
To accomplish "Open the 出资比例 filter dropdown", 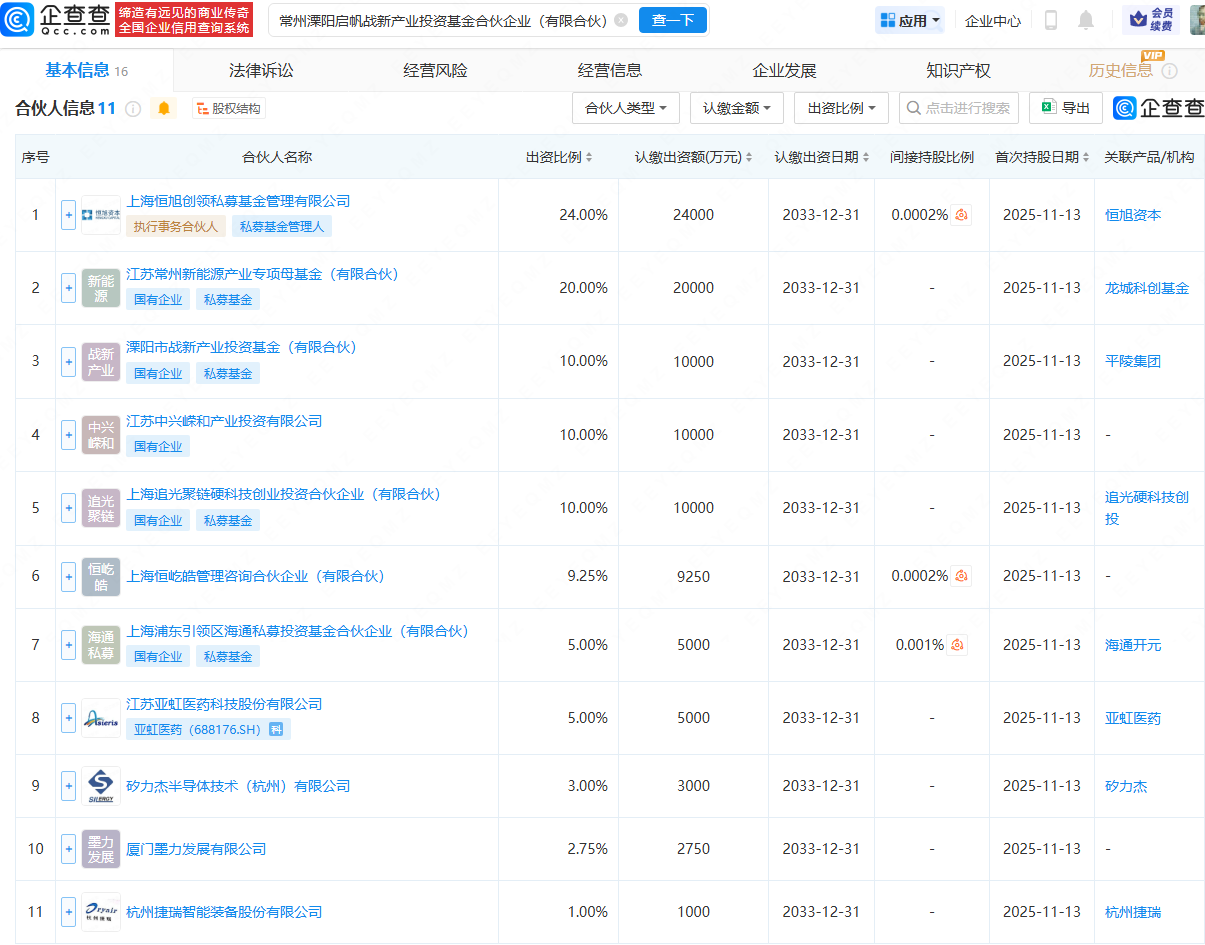I will point(841,108).
